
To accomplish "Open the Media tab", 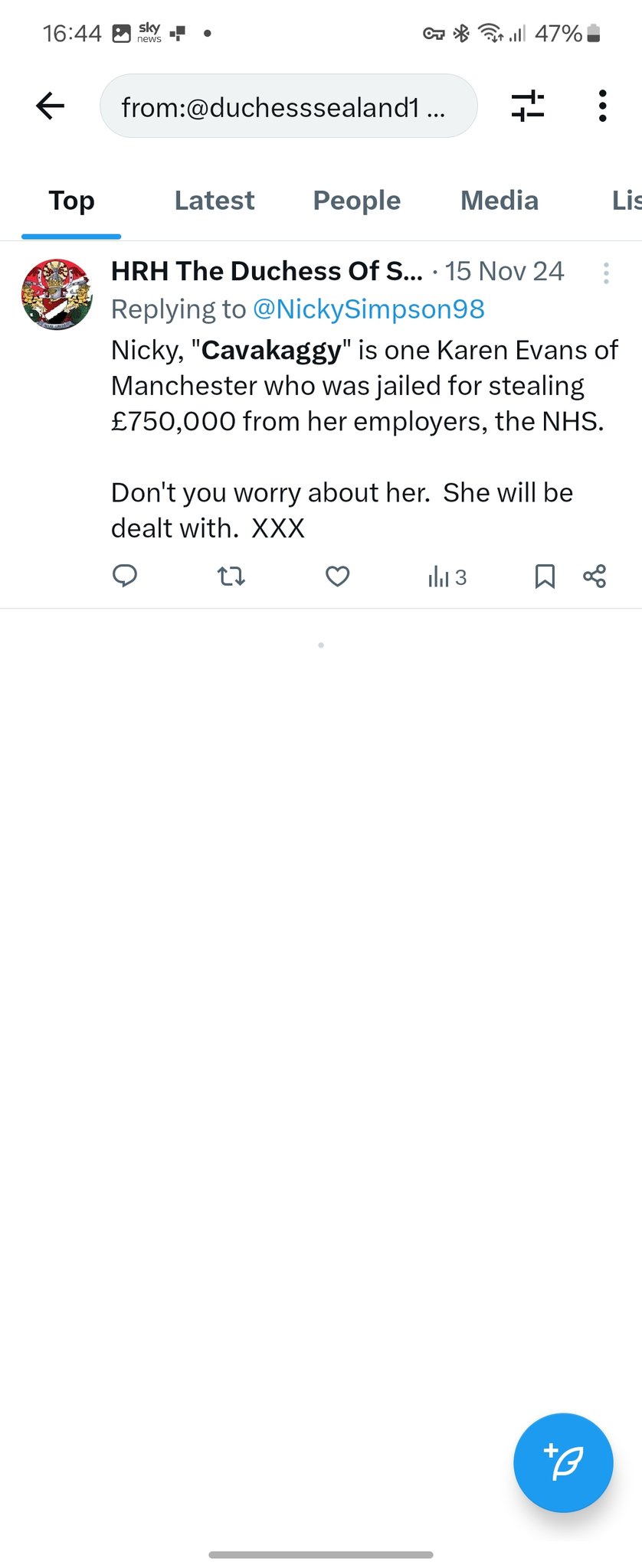I will (x=500, y=201).
